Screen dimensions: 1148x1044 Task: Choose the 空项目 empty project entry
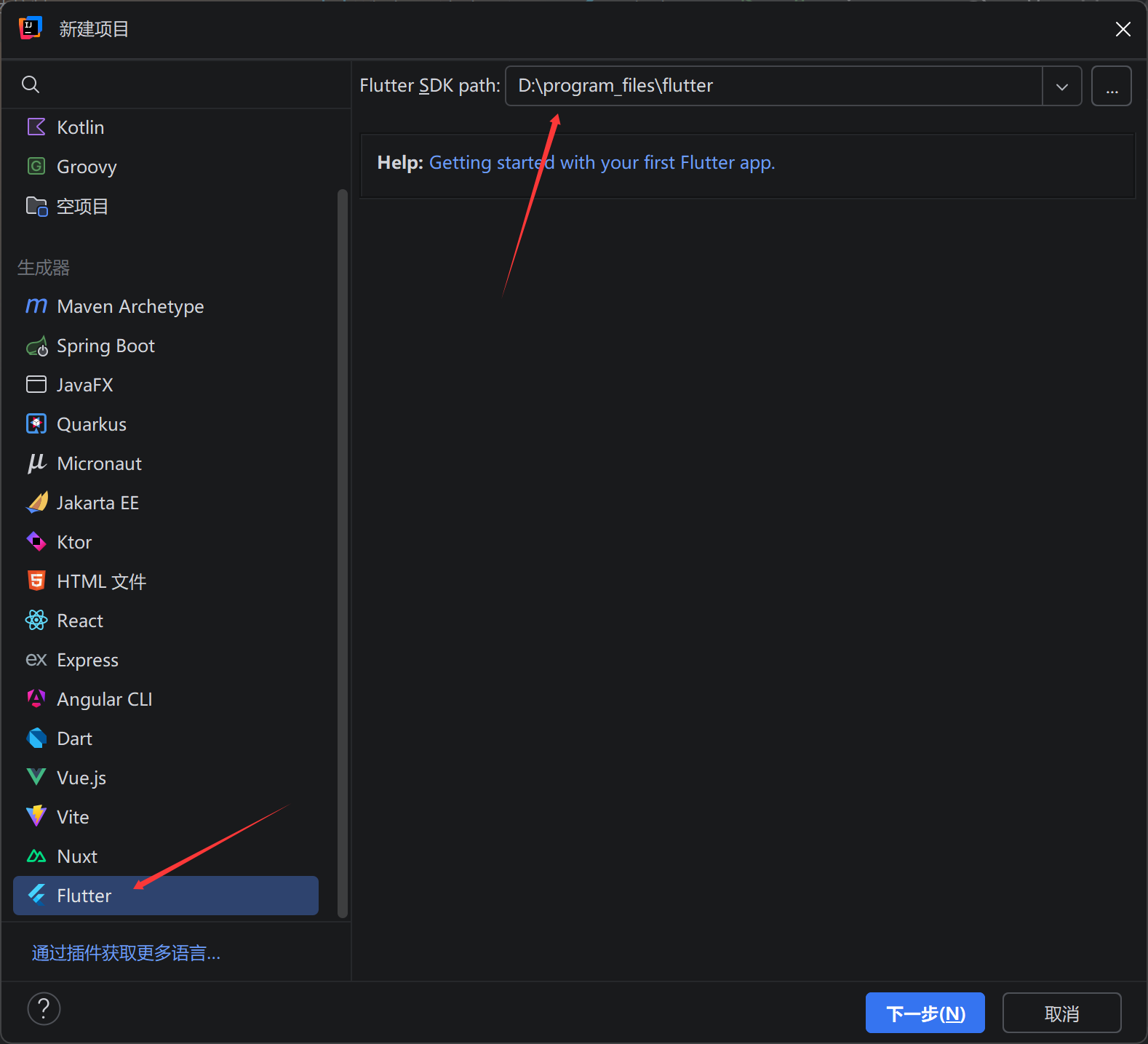[x=166, y=206]
